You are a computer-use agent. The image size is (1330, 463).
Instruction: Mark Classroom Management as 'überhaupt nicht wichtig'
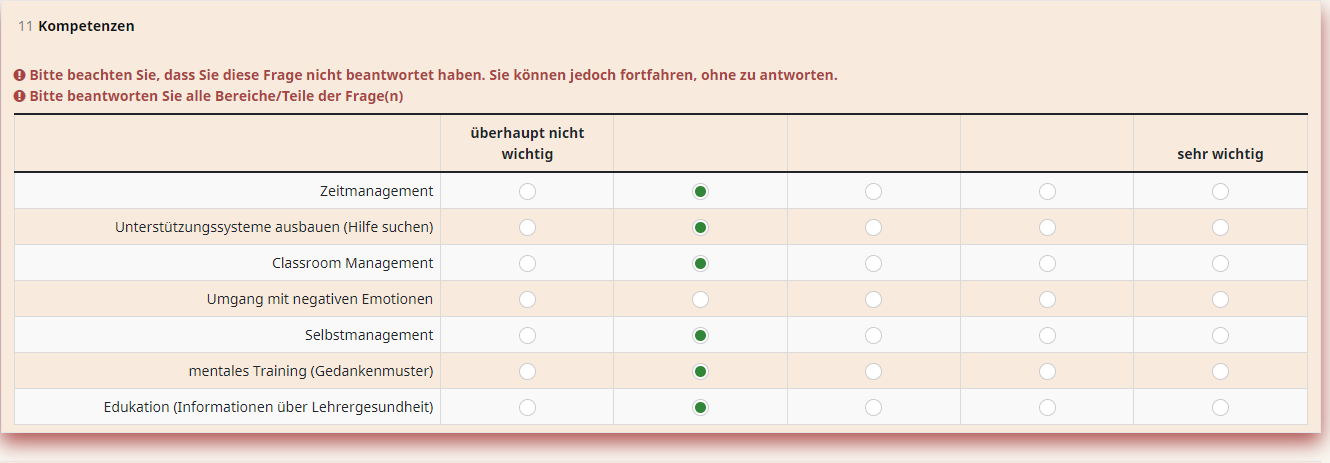pos(527,263)
